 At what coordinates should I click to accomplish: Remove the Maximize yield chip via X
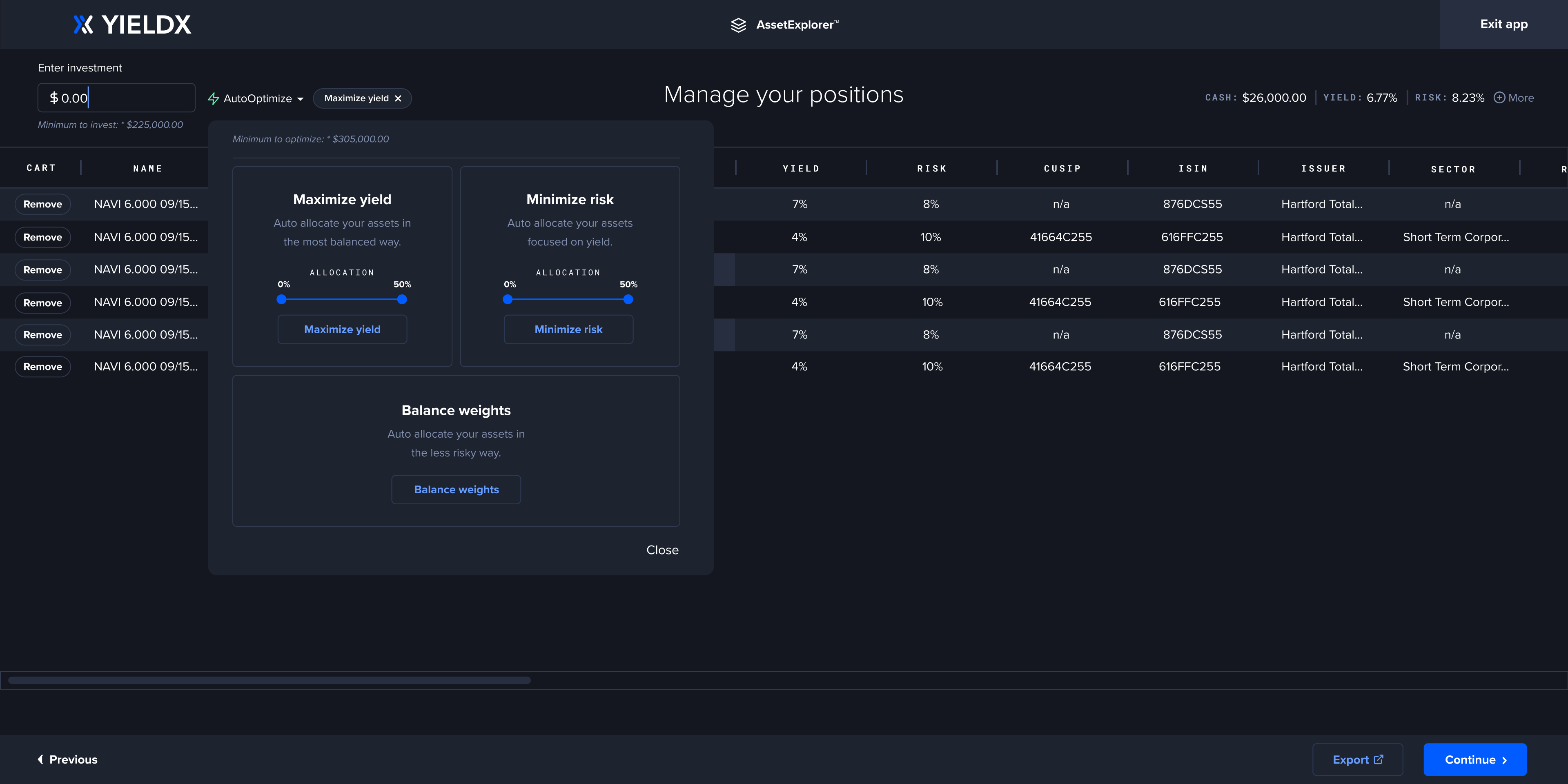[x=398, y=98]
